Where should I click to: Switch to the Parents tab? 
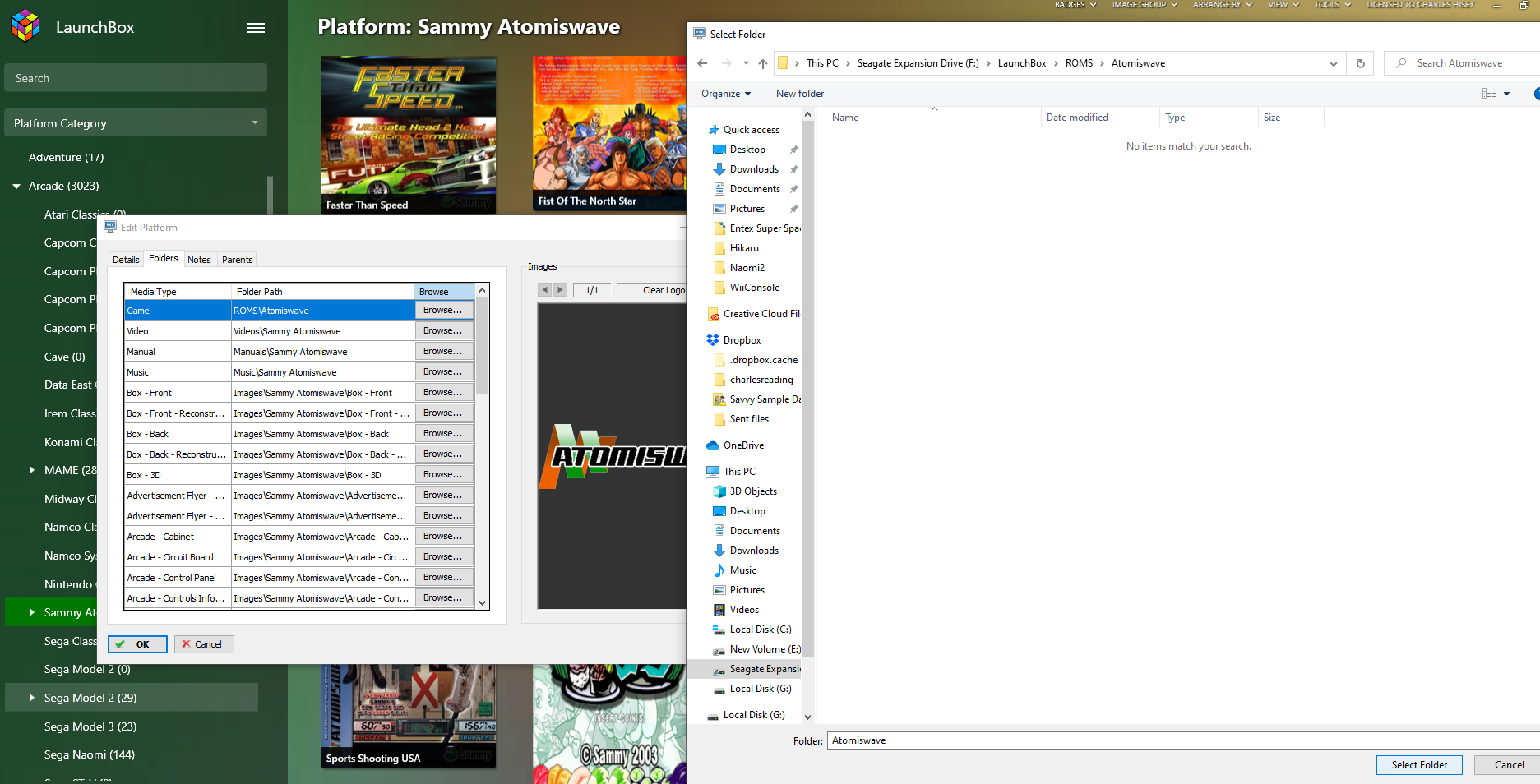238,260
